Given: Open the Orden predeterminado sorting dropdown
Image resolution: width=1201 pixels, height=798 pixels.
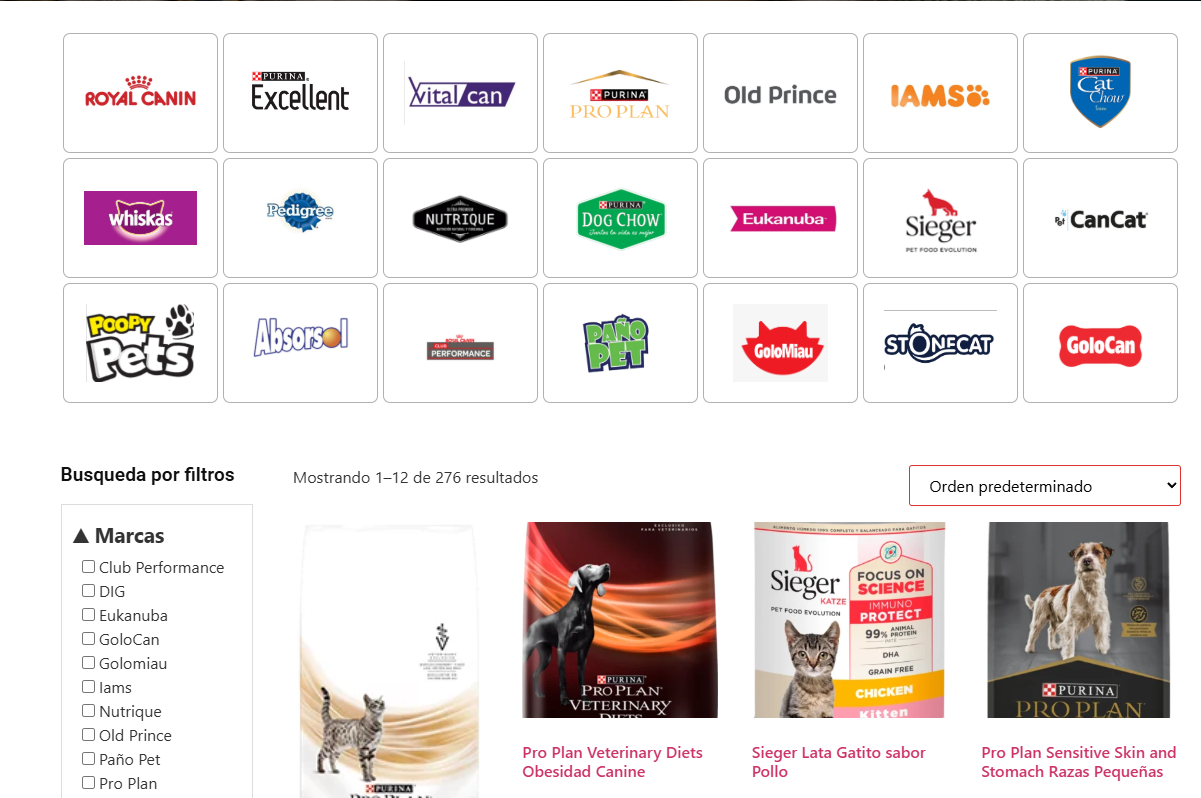Looking at the screenshot, I should 1045,486.
